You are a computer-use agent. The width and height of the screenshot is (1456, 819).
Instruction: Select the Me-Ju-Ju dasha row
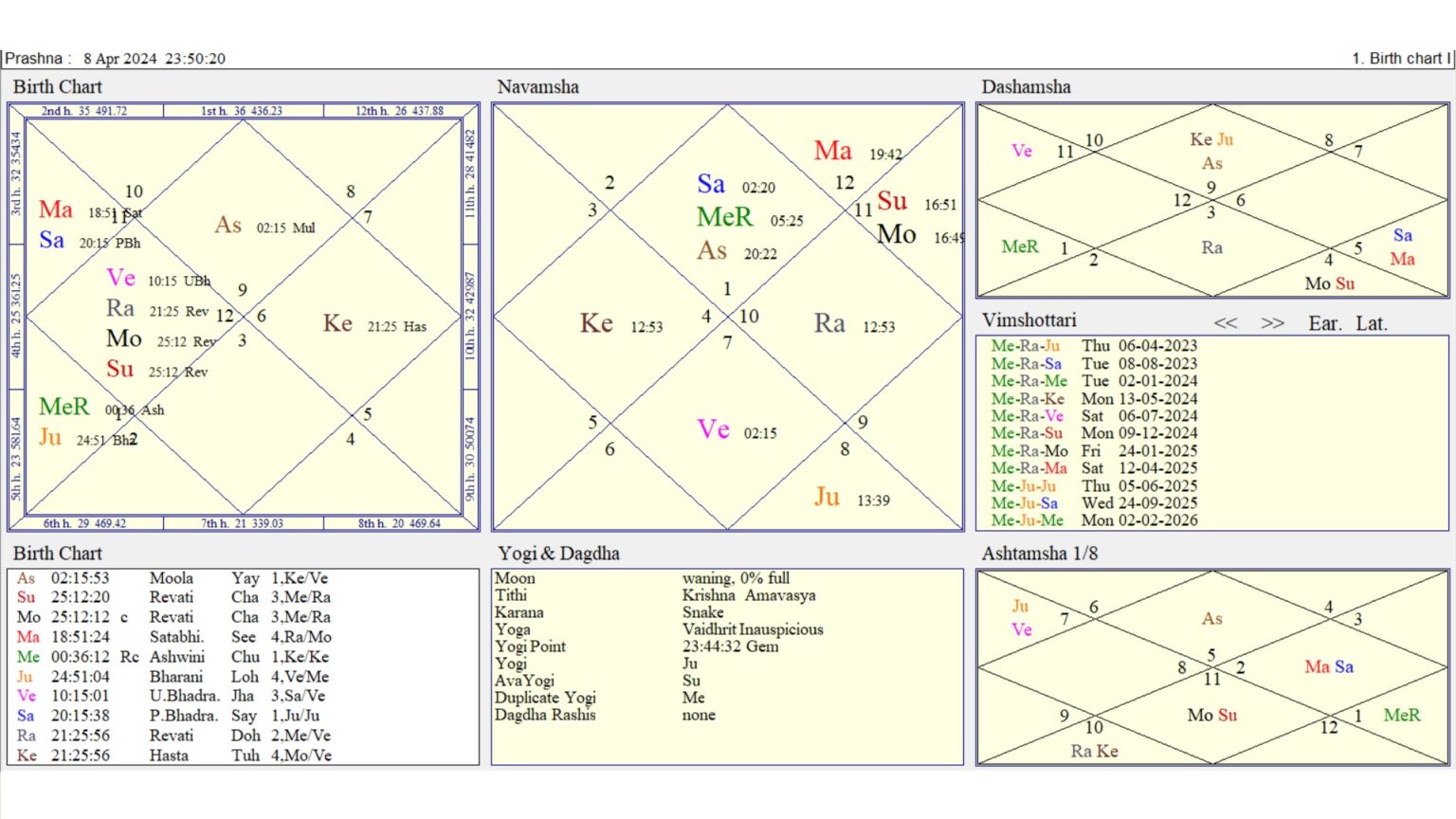coord(1094,485)
